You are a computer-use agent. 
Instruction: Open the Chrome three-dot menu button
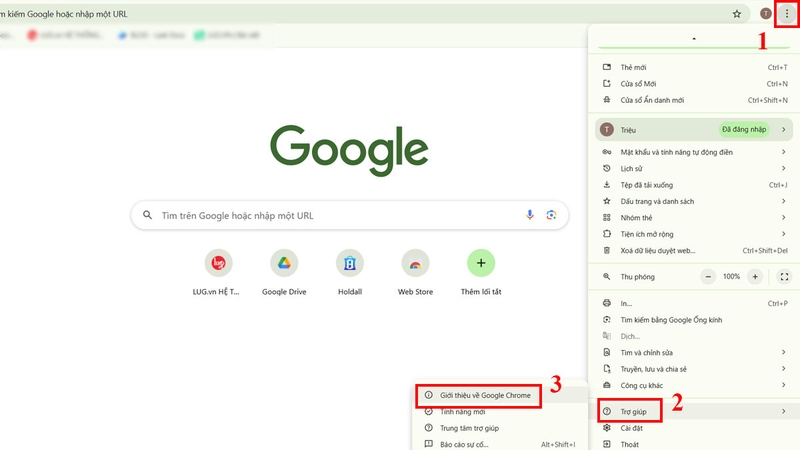786,14
